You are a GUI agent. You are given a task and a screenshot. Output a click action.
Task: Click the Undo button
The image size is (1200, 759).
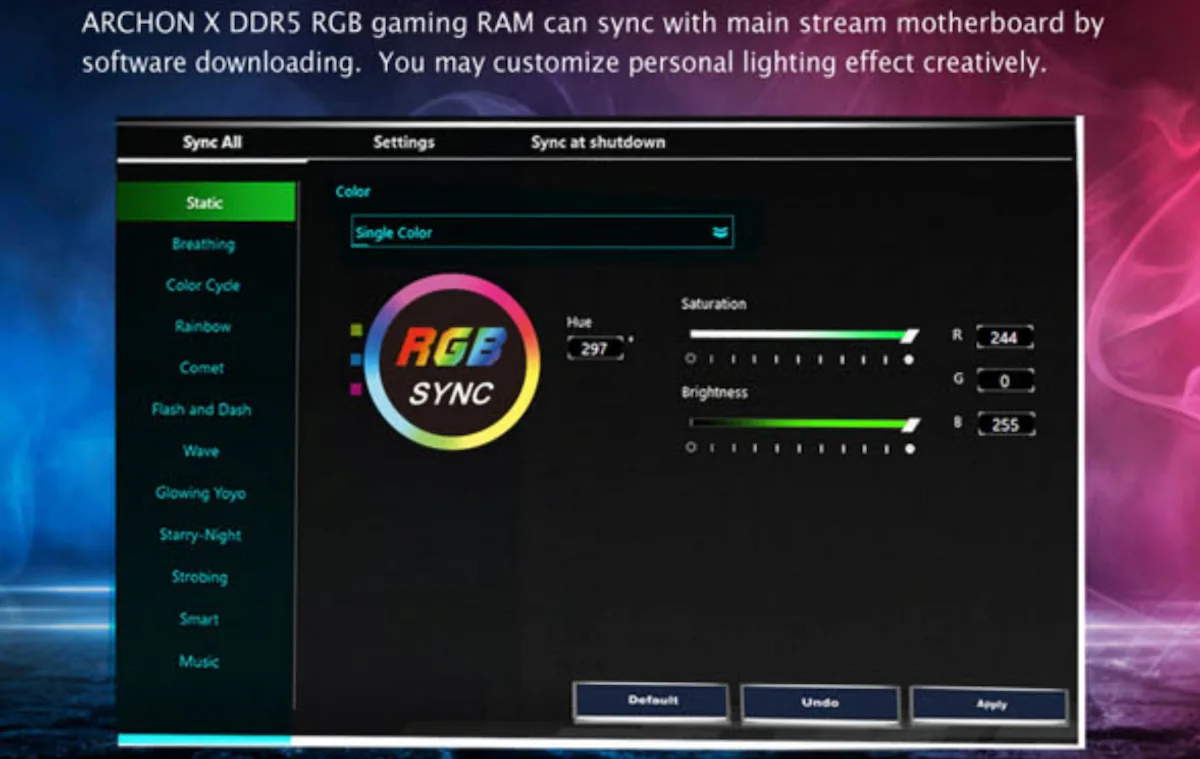(x=820, y=703)
